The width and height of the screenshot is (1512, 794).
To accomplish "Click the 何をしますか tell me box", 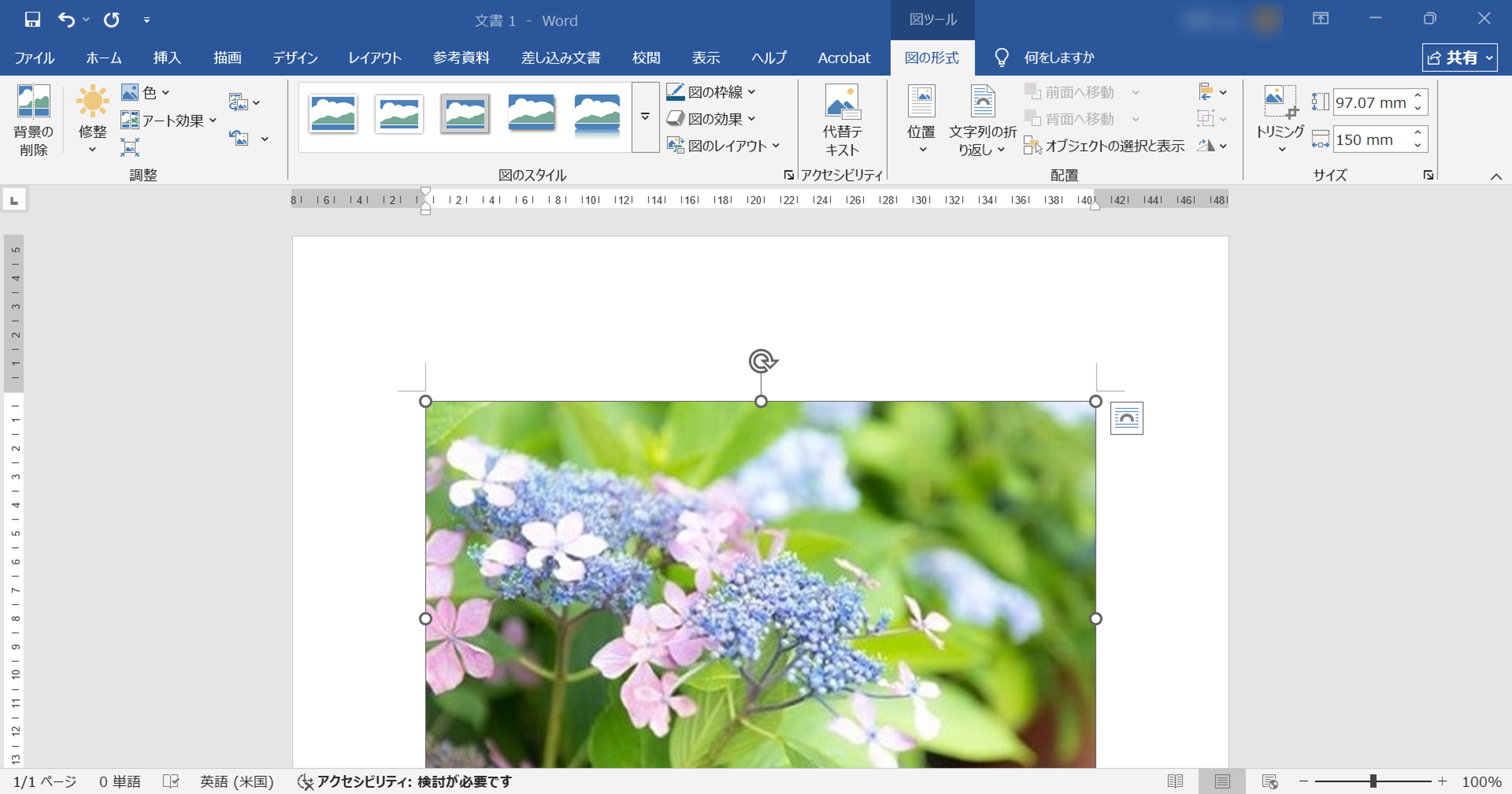I will click(1045, 57).
